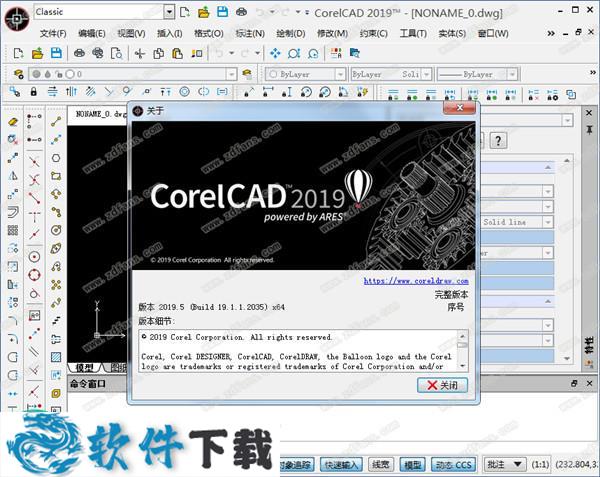Viewport: 600px width, 477px height.
Task: Open the 绘制(D) menu
Action: click(x=291, y=34)
